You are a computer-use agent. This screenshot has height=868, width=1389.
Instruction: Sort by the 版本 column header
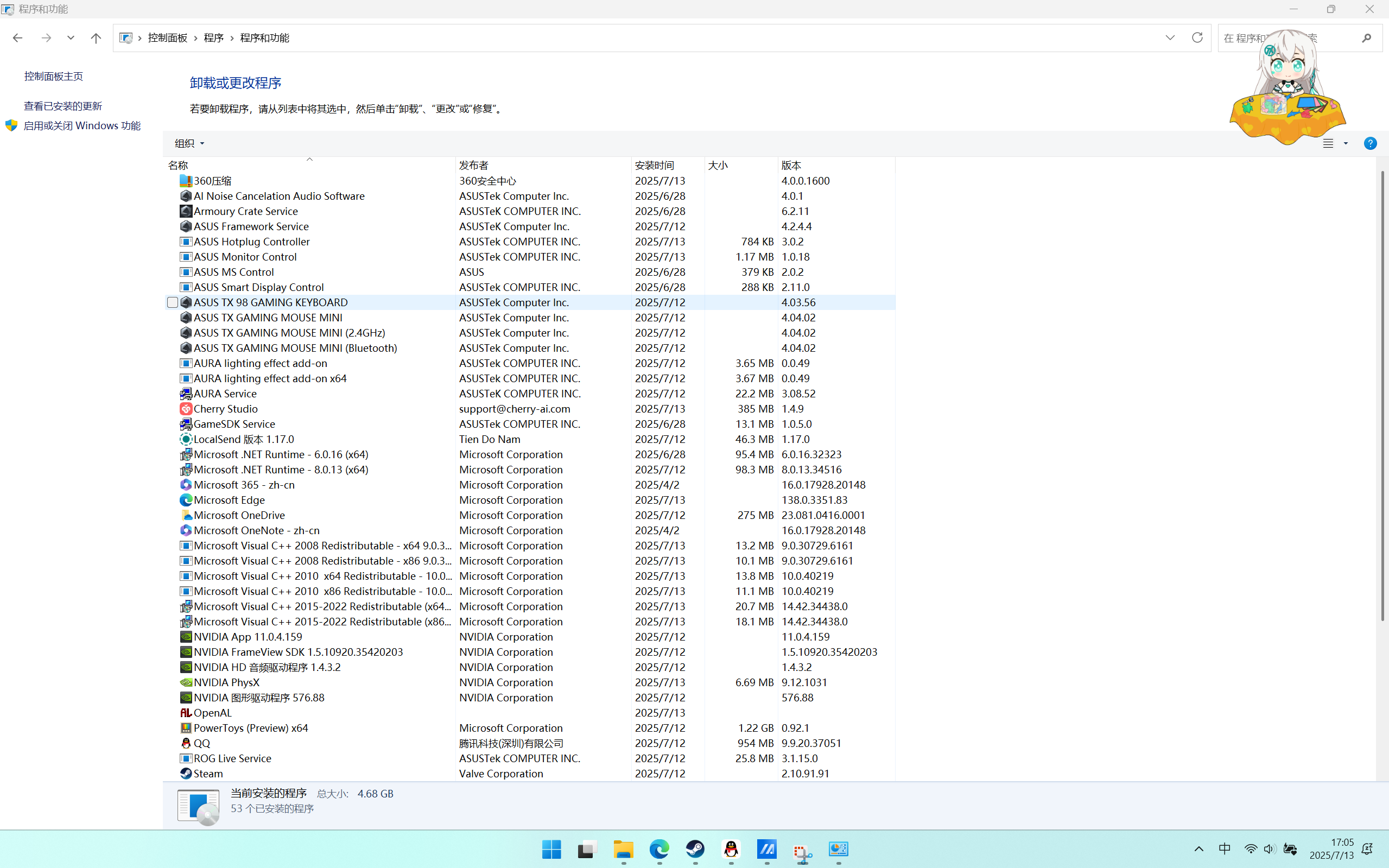pyautogui.click(x=836, y=166)
